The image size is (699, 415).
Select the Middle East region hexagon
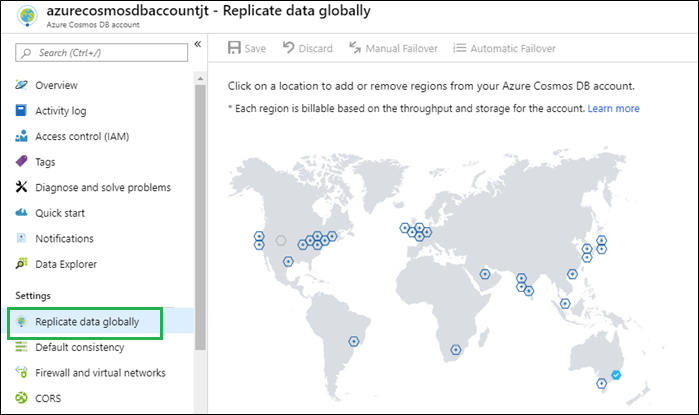pyautogui.click(x=485, y=274)
